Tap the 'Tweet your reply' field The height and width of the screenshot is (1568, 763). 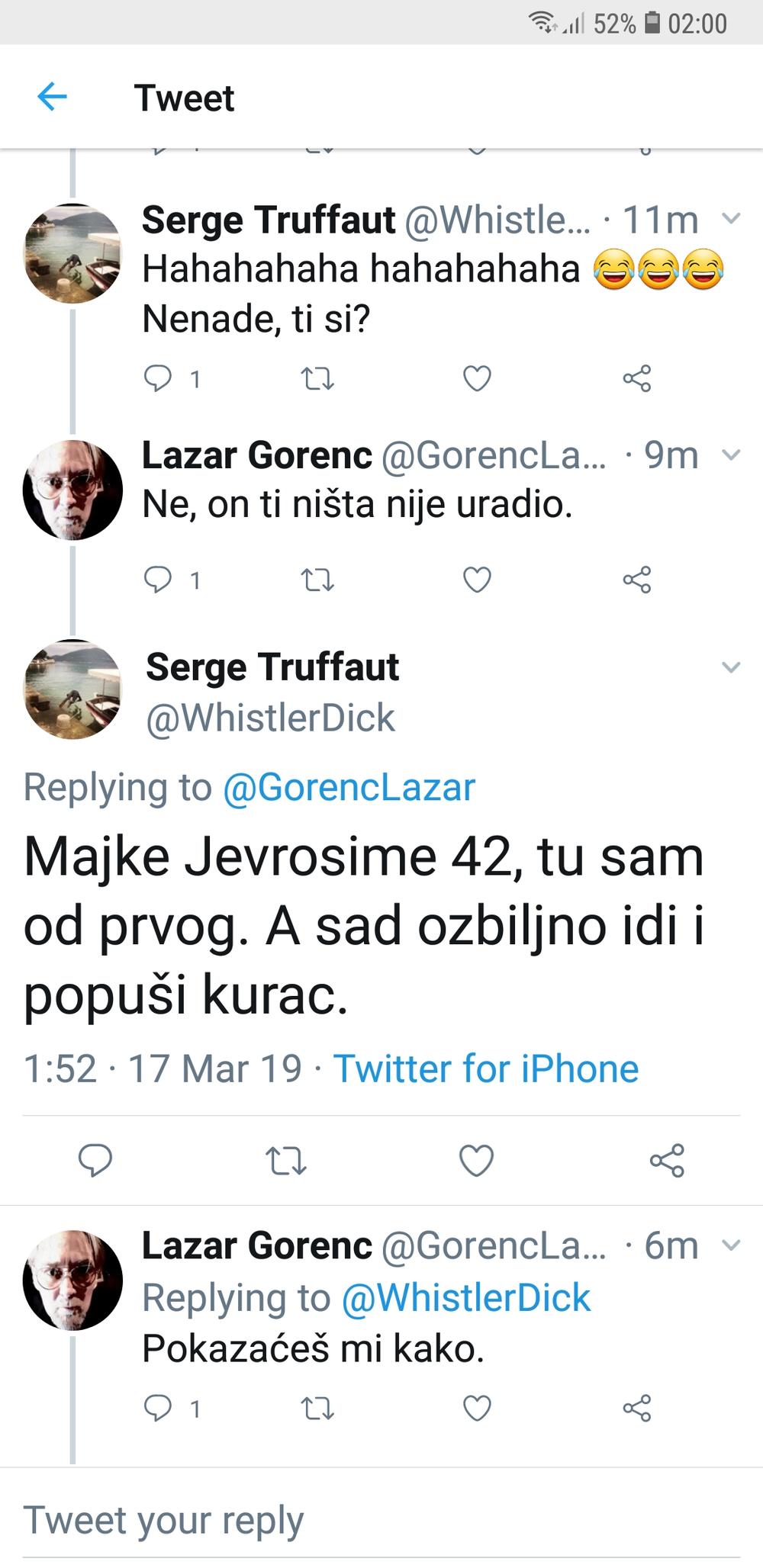[305, 1519]
